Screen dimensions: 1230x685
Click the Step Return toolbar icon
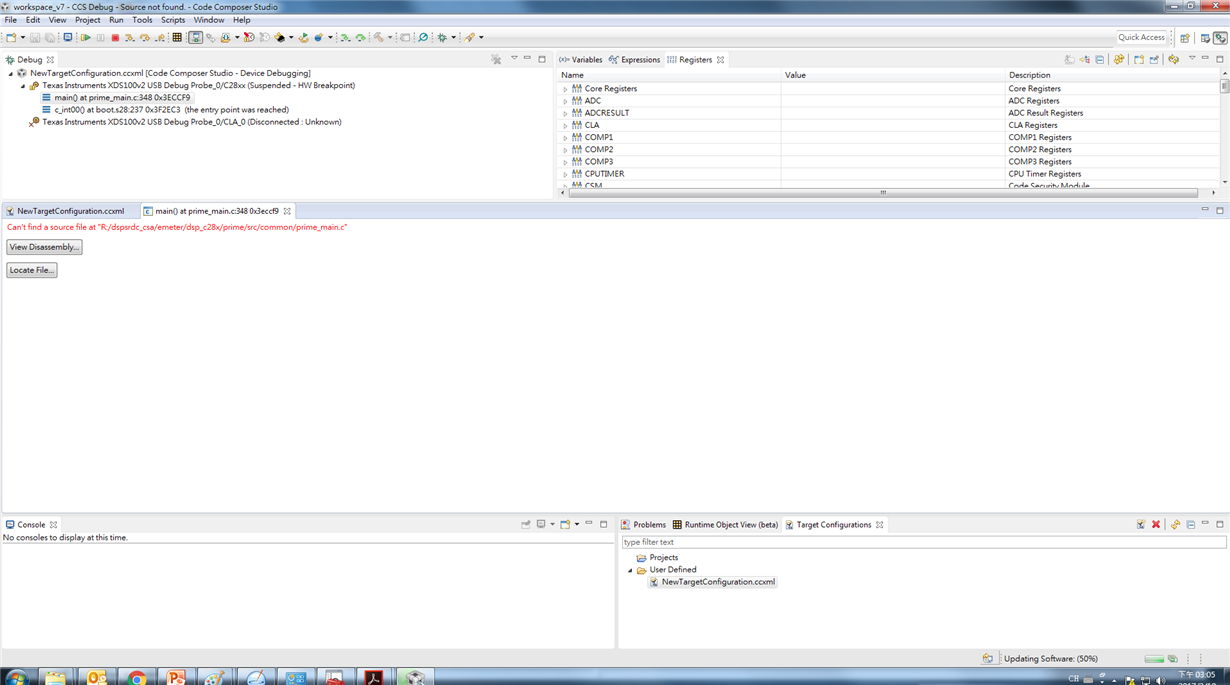[160, 37]
